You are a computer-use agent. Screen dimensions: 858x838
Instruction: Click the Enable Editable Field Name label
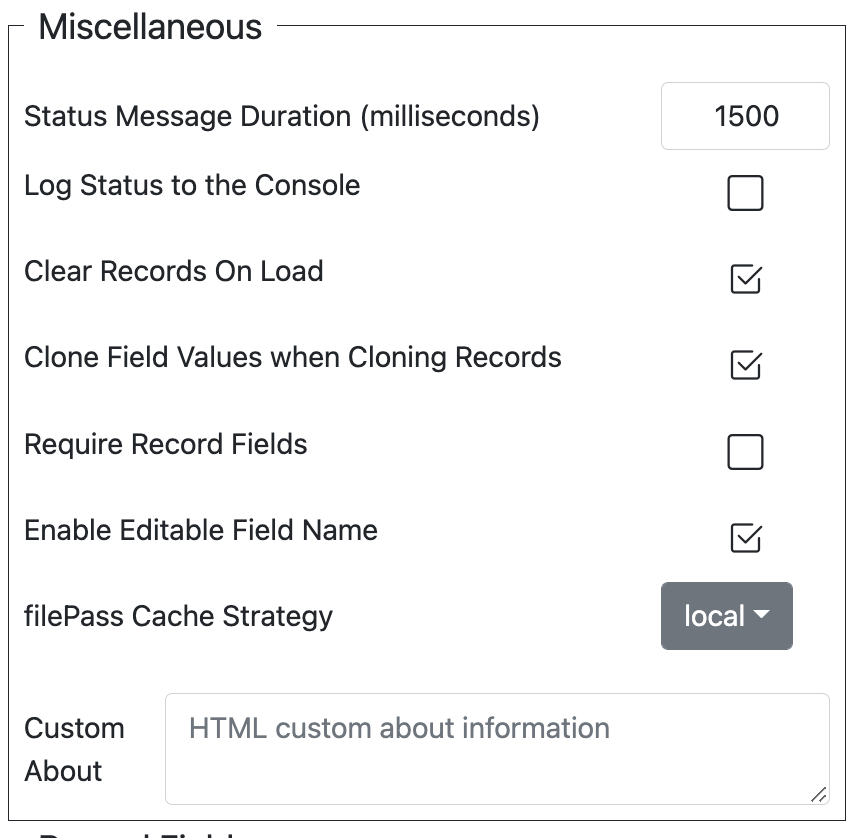pyautogui.click(x=201, y=530)
